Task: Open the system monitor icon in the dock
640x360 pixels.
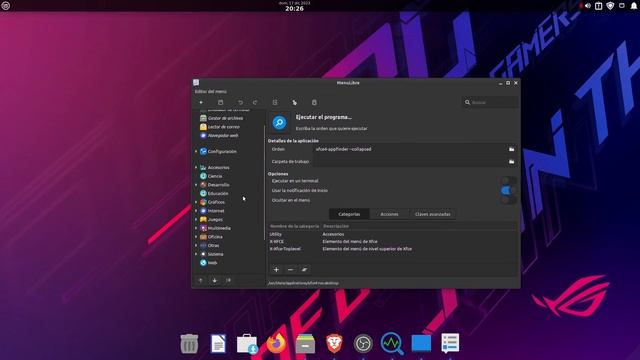Action: 392,343
